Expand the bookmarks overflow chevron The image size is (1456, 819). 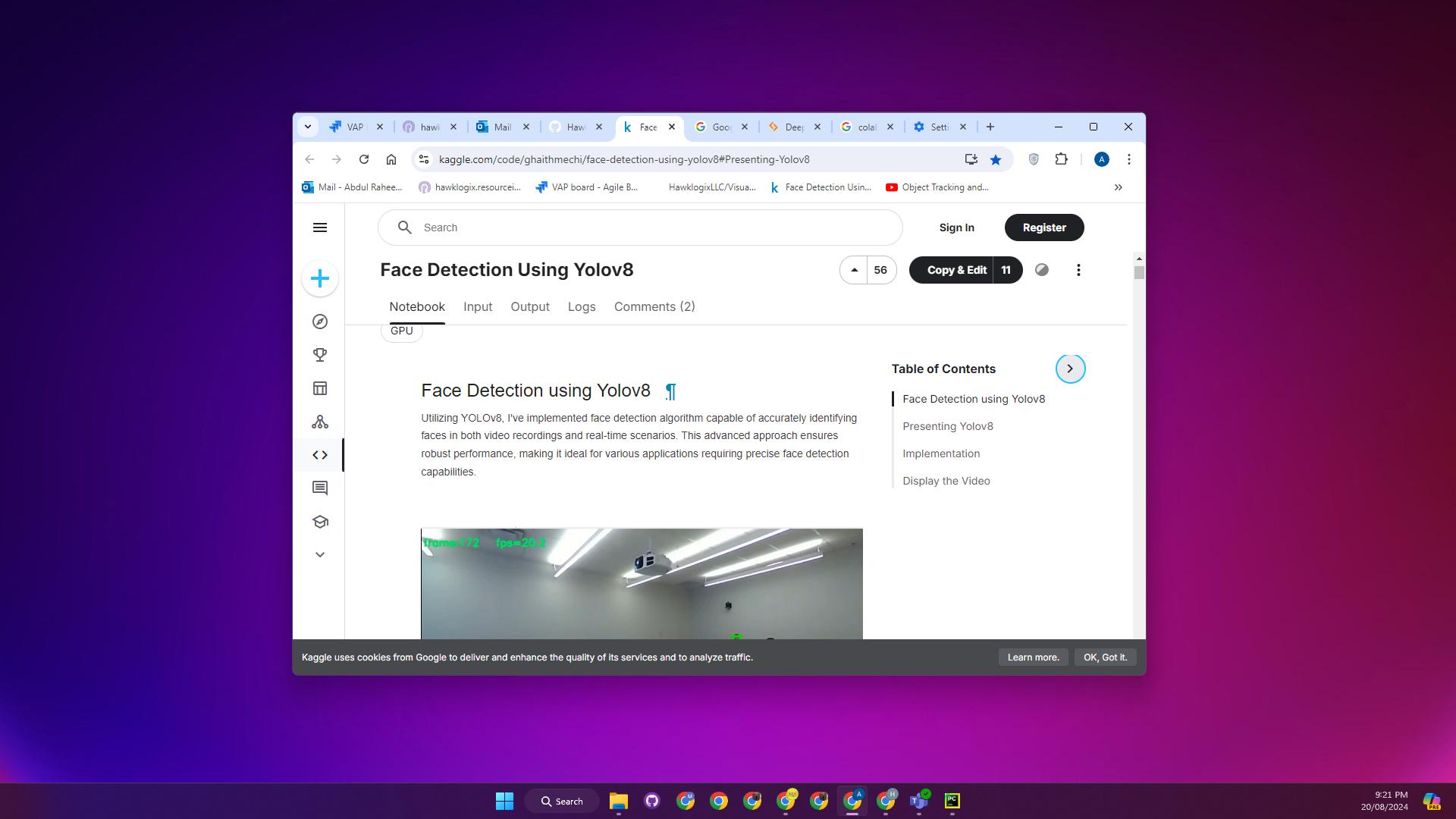click(1118, 187)
